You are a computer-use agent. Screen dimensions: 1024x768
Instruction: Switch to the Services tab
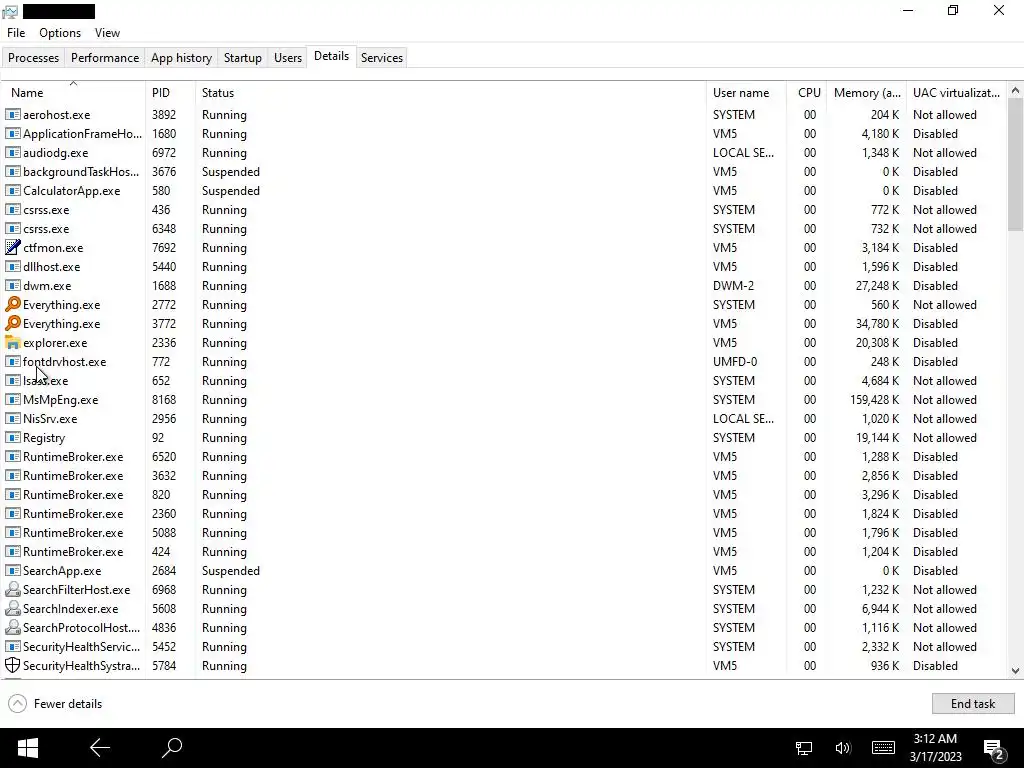coord(382,57)
